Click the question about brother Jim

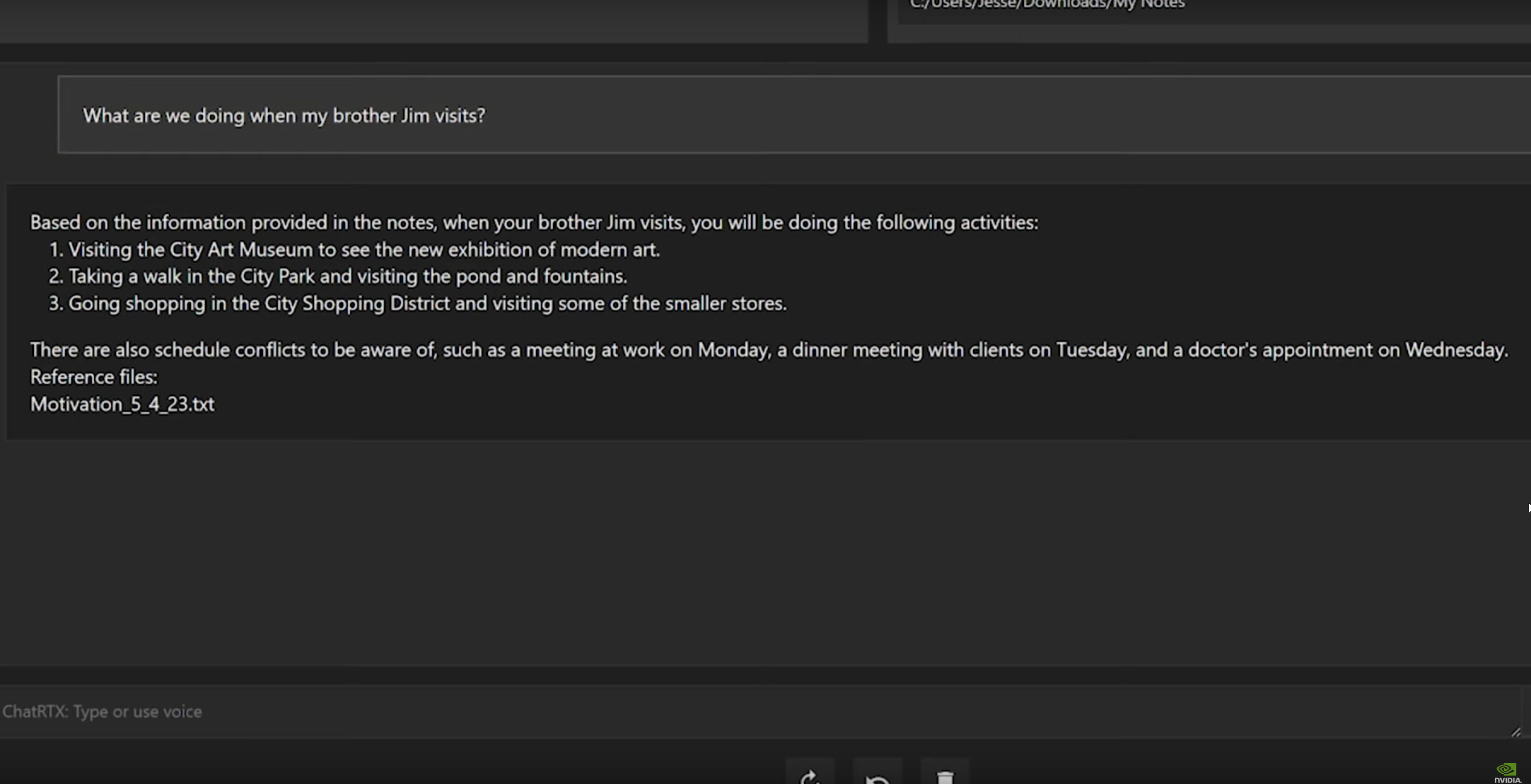[x=284, y=115]
